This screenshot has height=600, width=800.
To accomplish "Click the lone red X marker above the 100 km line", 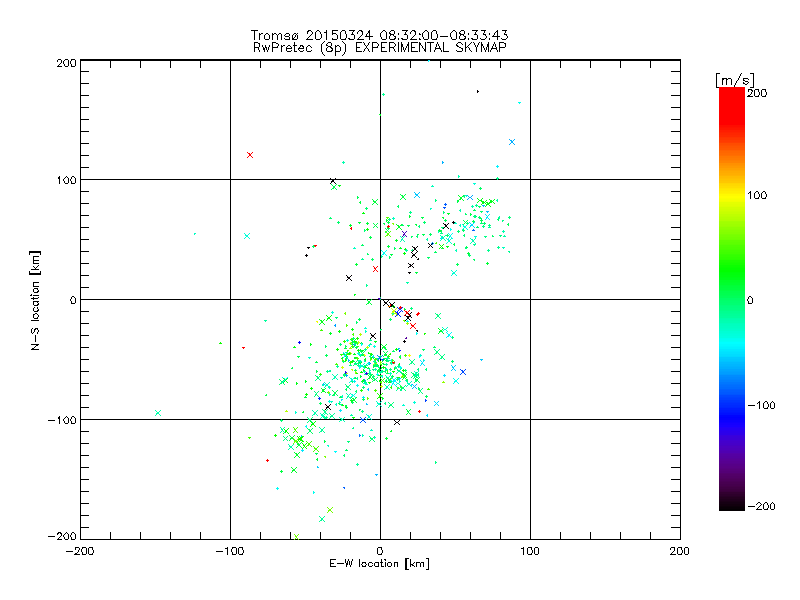I will (249, 155).
